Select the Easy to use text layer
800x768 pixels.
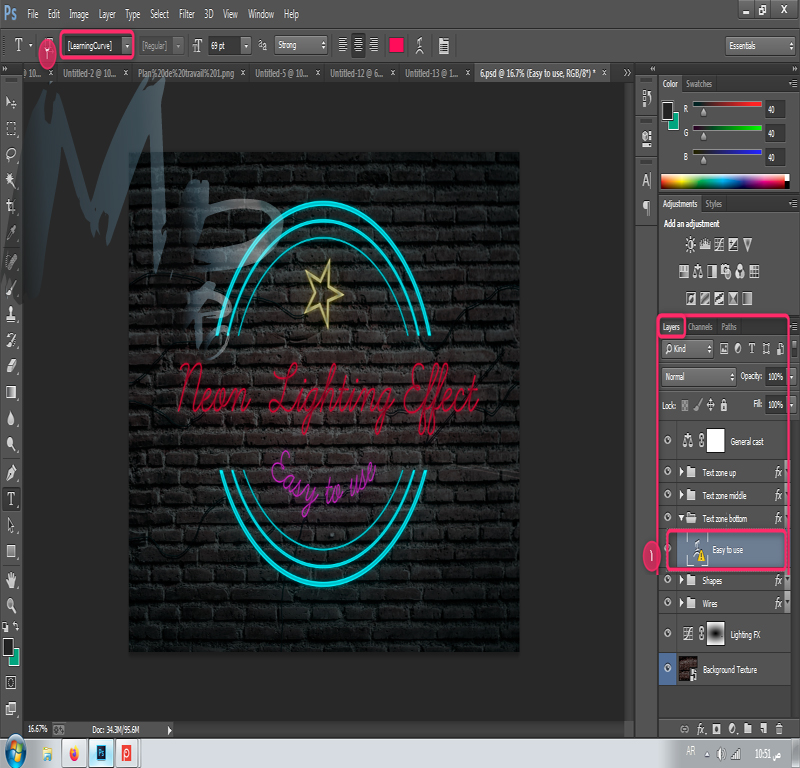coord(726,550)
